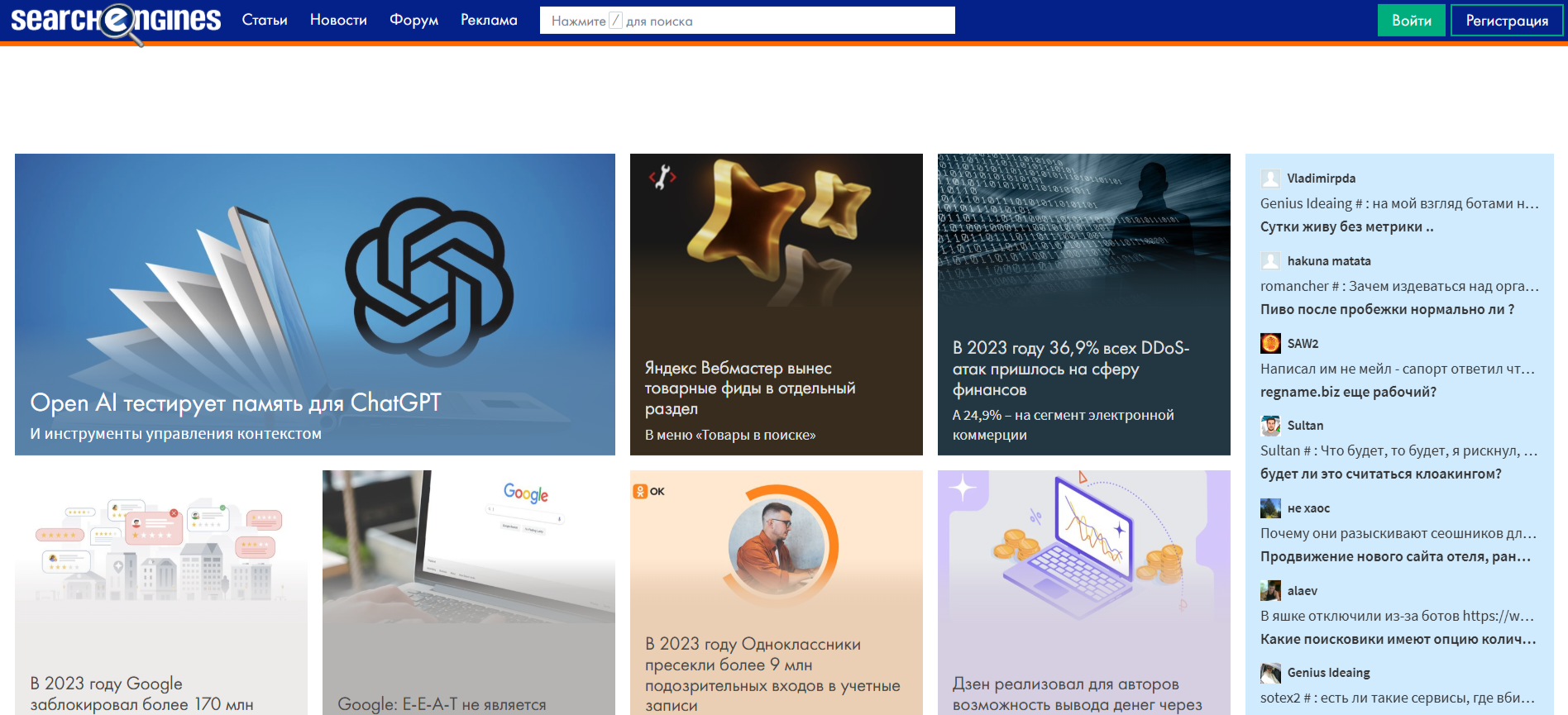Go to the Новости section

pyautogui.click(x=338, y=20)
